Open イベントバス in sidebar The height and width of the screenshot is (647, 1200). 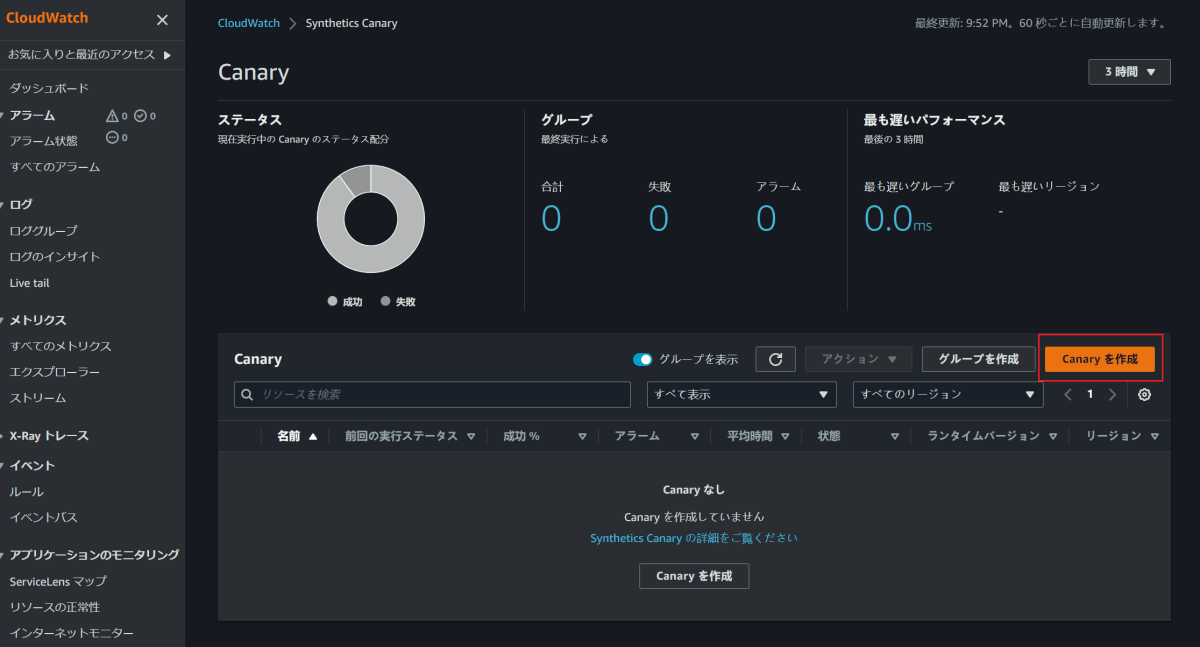[x=43, y=517]
